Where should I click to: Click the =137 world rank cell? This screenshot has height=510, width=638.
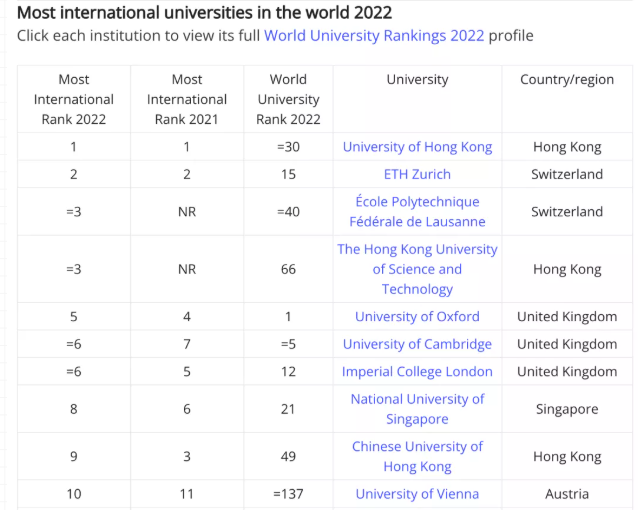coord(288,494)
